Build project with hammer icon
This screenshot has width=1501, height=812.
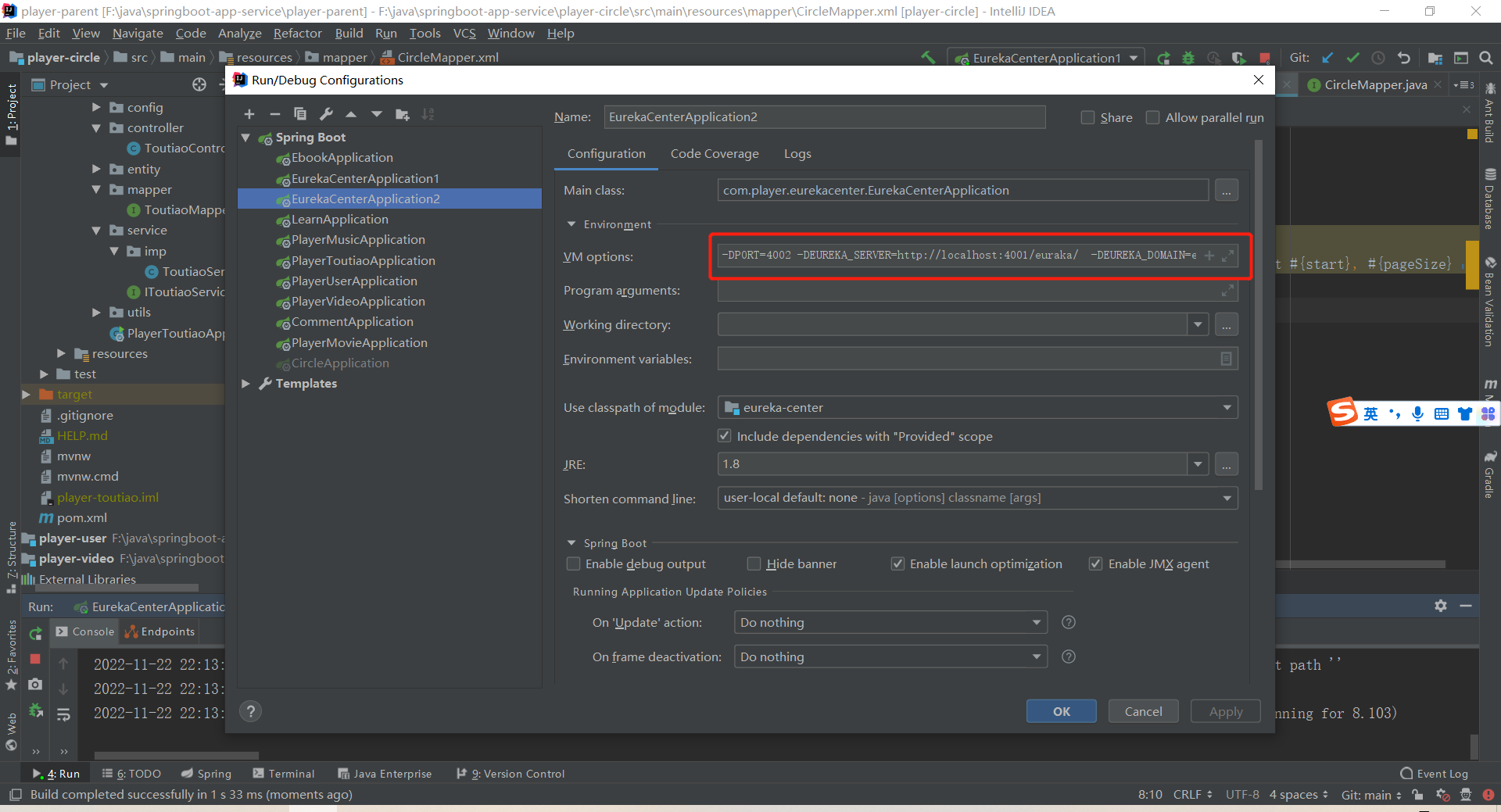coord(928,58)
